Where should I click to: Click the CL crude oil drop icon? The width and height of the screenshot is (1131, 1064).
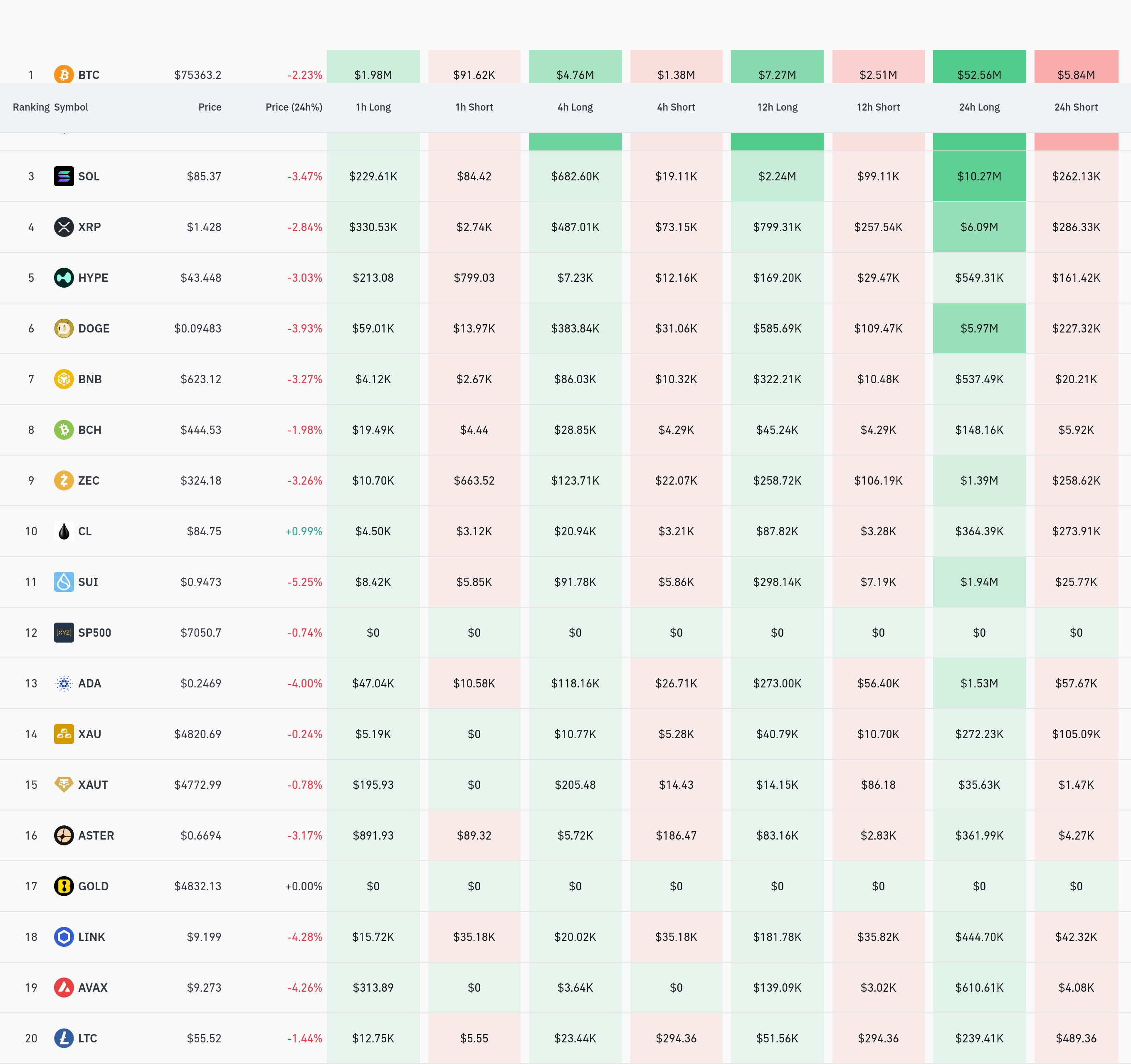tap(64, 531)
